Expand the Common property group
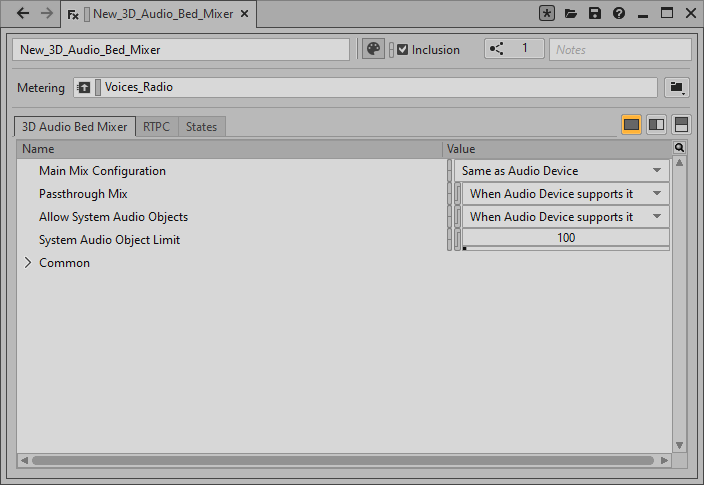The height and width of the screenshot is (485, 704). point(28,263)
